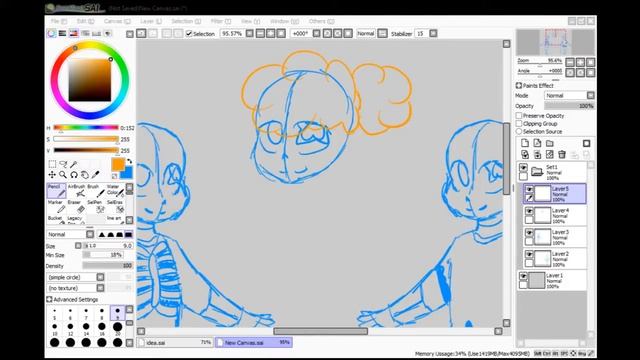Delete the selected layer via trash icon
The image size is (640, 360).
[x=562, y=154]
